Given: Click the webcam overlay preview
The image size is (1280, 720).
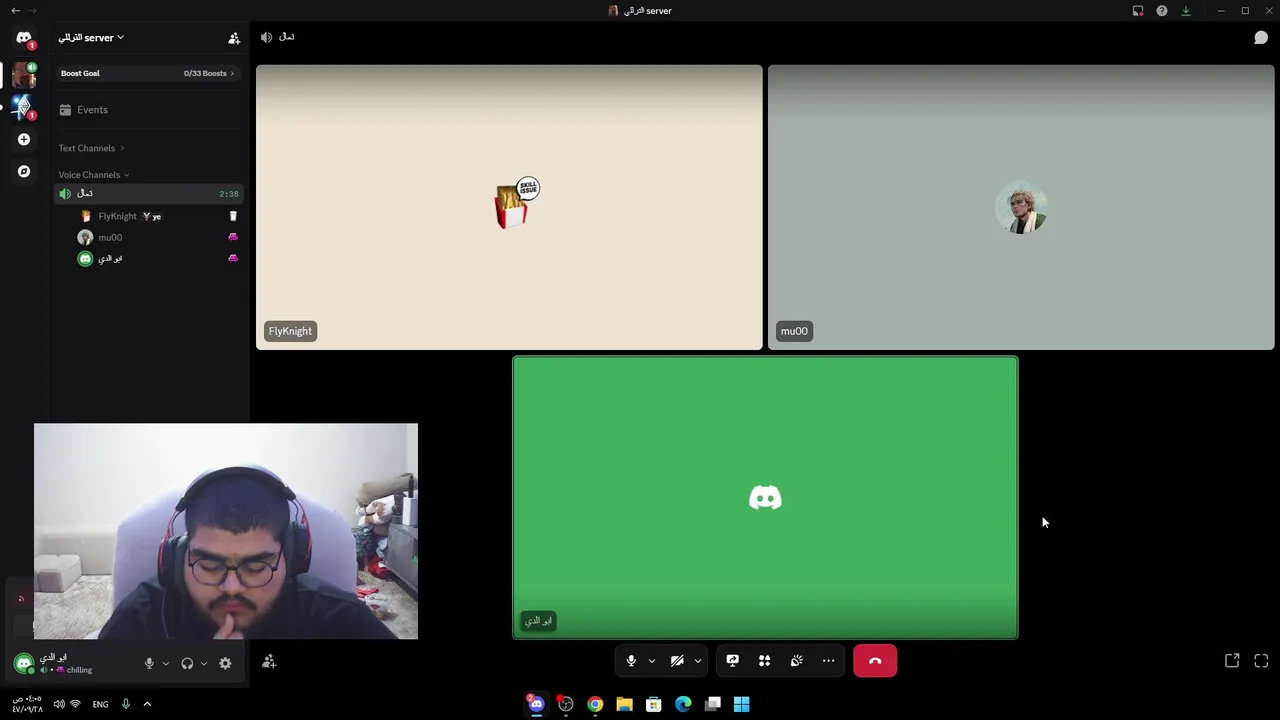Looking at the screenshot, I should (x=226, y=531).
